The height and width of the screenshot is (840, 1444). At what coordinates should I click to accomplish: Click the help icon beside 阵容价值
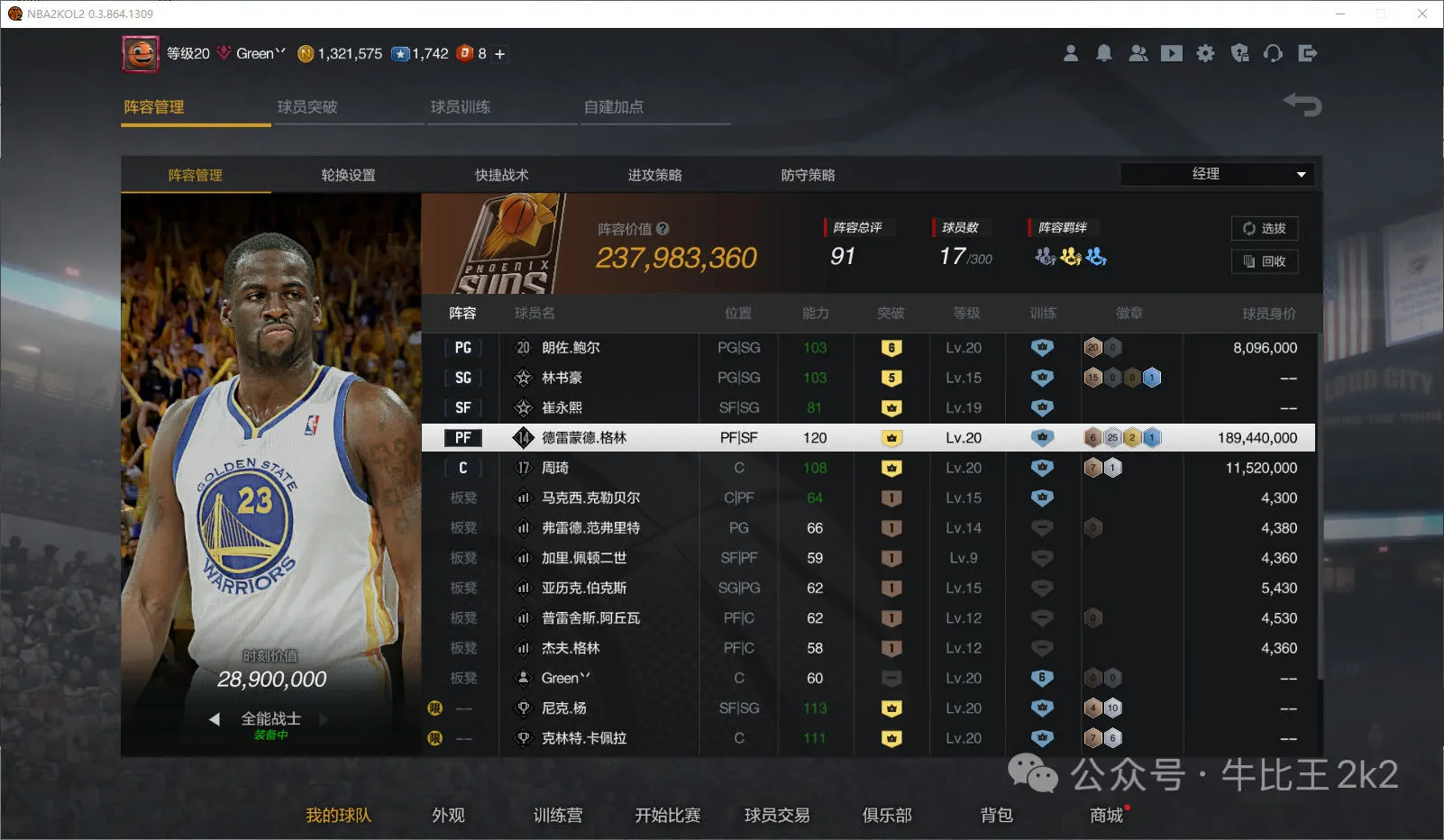[x=663, y=229]
